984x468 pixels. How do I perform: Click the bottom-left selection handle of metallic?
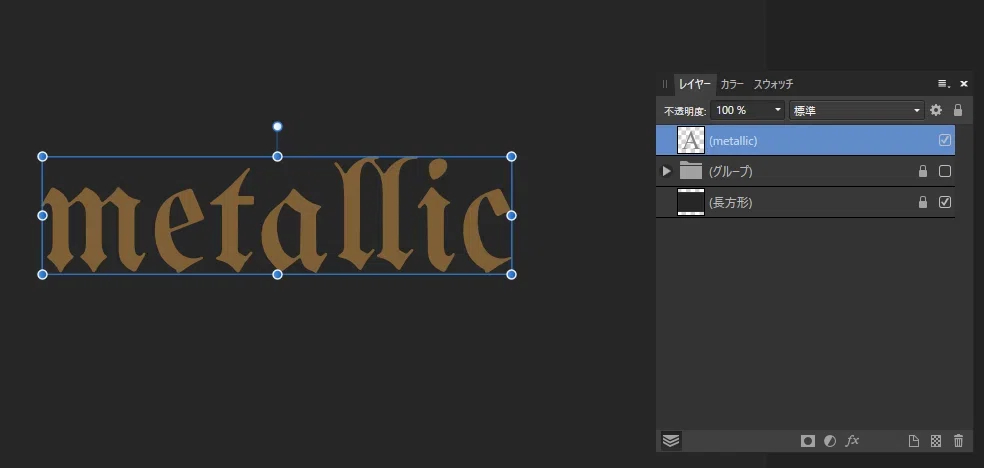pos(43,274)
